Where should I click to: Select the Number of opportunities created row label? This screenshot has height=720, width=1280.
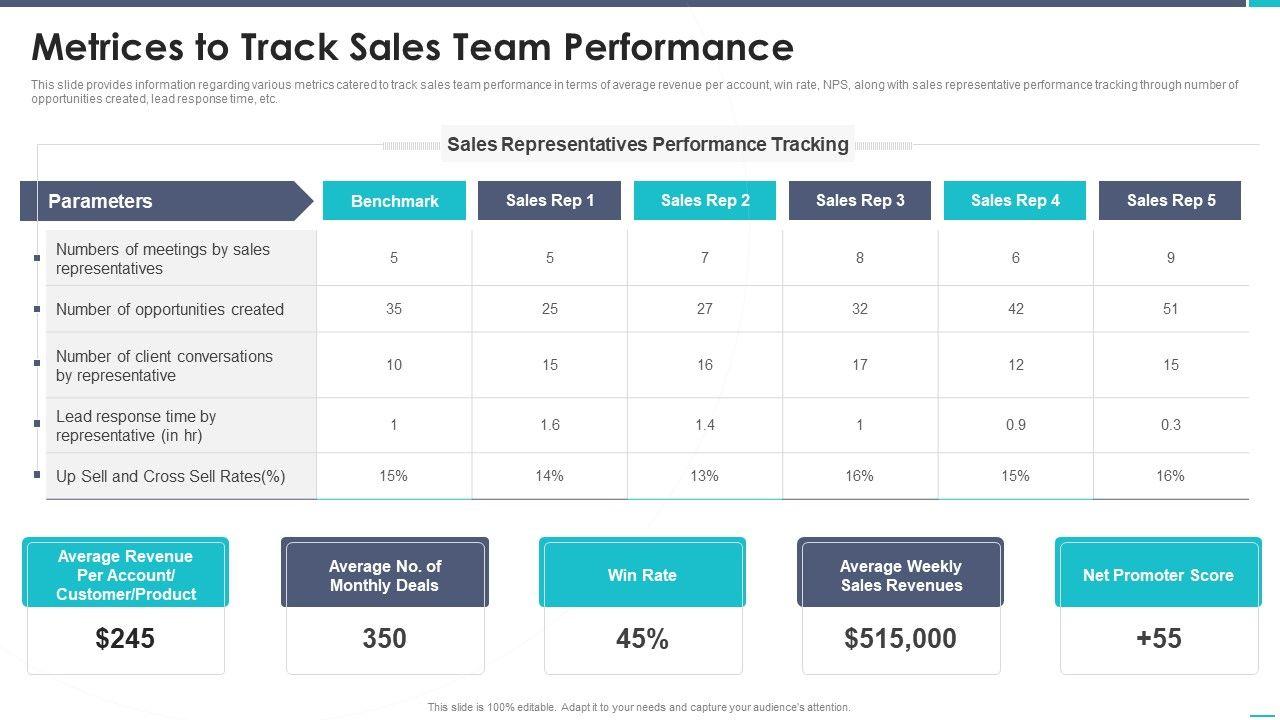click(170, 309)
